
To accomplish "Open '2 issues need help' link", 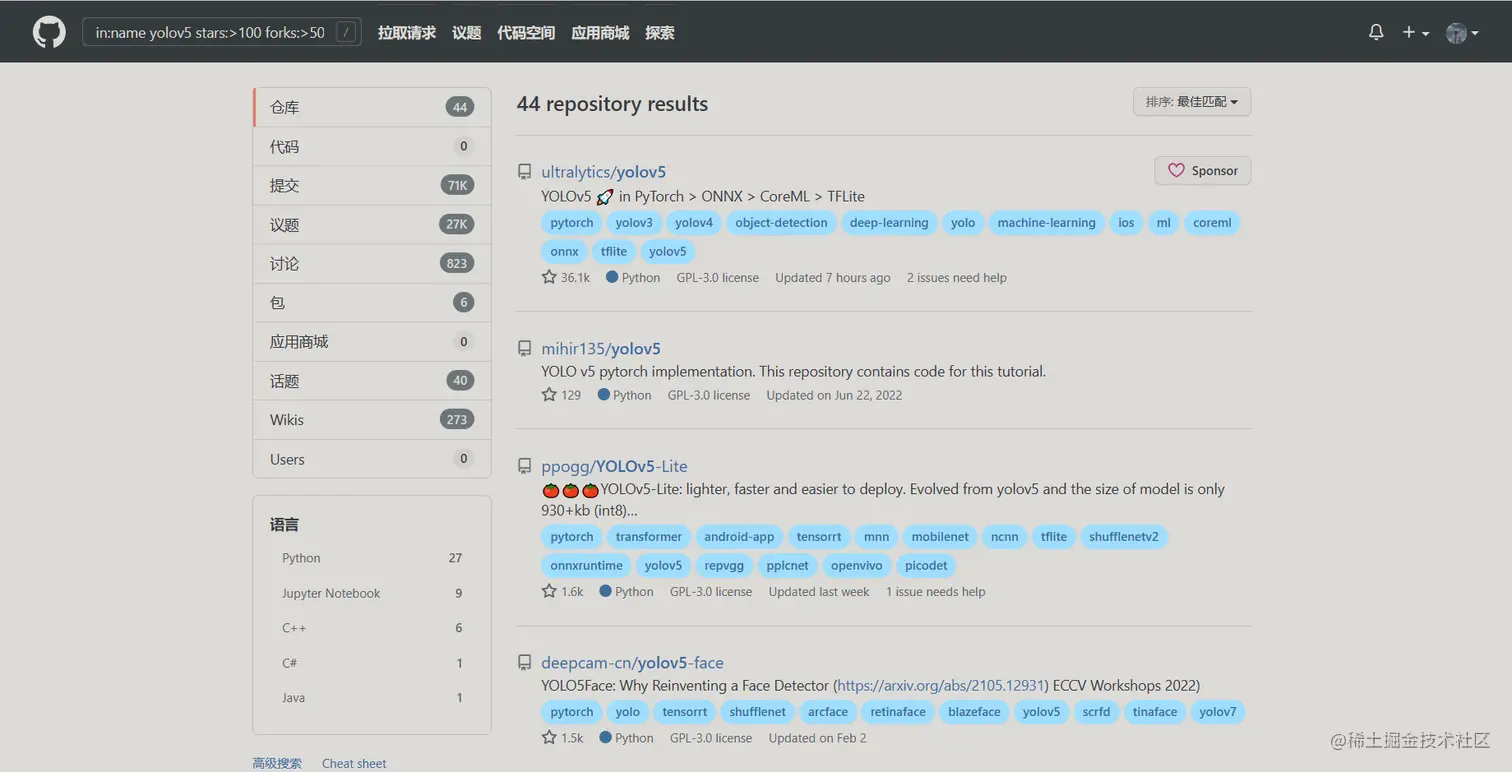I will tap(956, 278).
